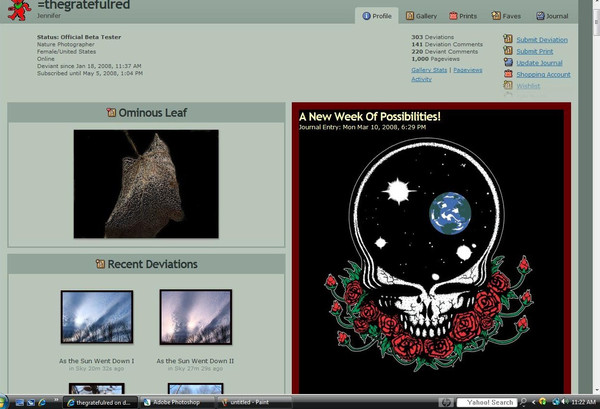Open the As the Sun Went Down II thumbnail

click(196, 317)
